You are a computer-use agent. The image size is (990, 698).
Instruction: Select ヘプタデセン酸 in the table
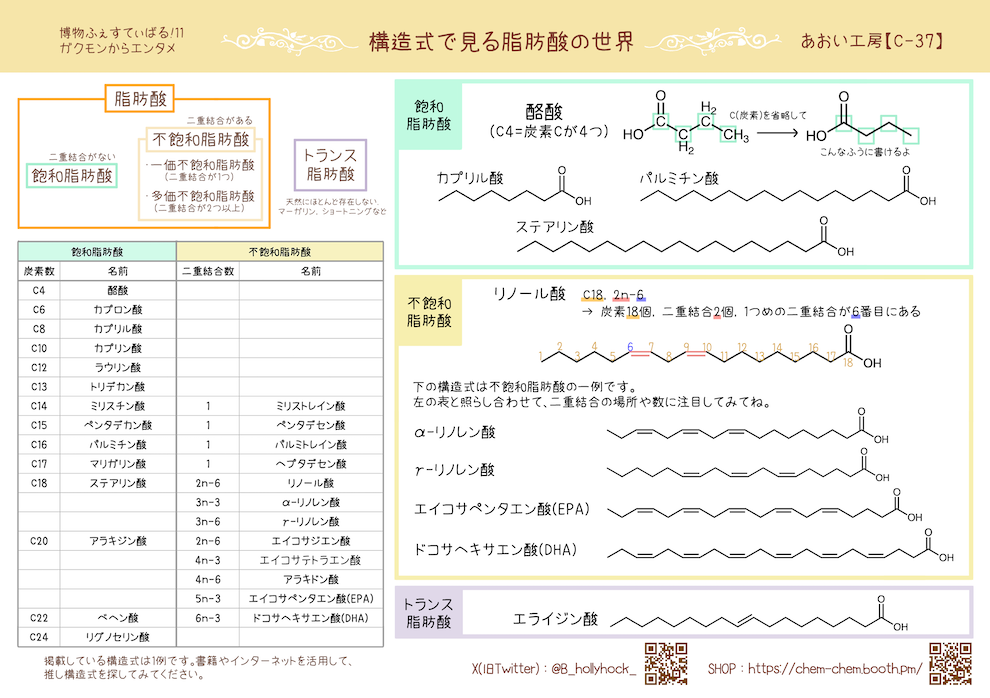point(311,464)
